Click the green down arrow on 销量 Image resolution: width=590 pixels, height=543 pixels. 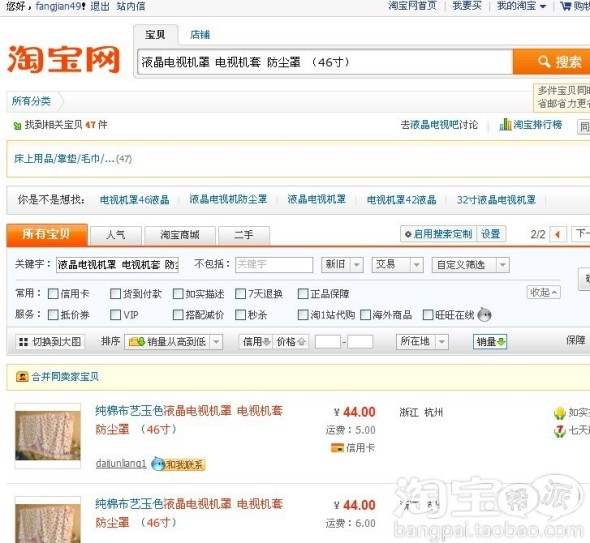point(501,342)
